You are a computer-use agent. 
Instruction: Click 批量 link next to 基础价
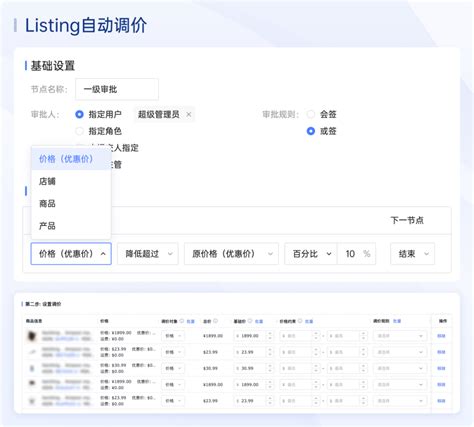[x=259, y=321]
